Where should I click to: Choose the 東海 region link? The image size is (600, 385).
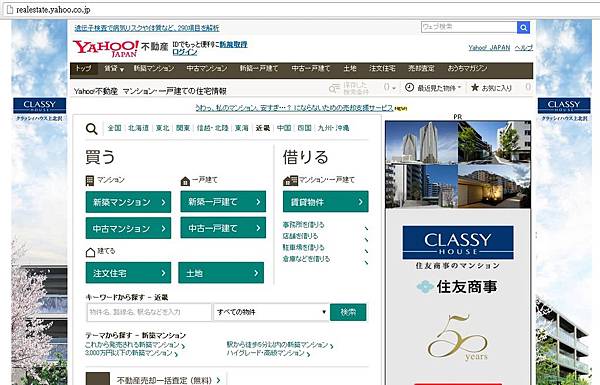(242, 128)
